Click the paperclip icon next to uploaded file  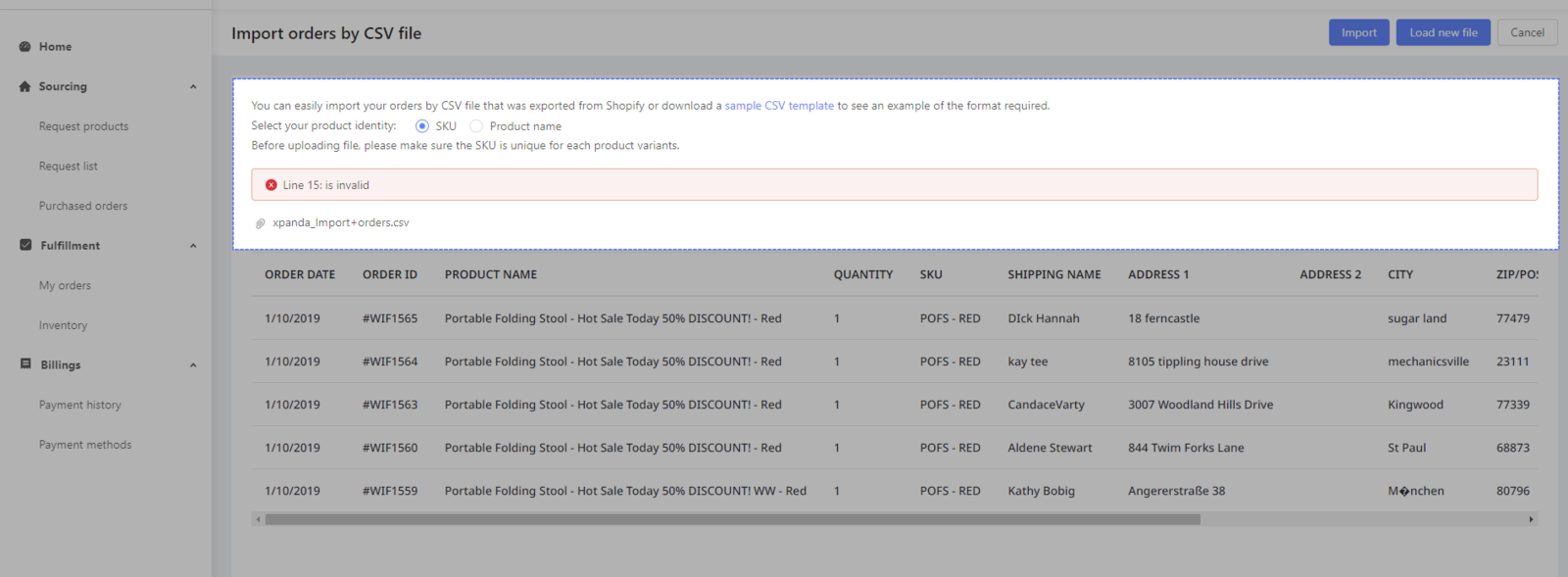(260, 223)
